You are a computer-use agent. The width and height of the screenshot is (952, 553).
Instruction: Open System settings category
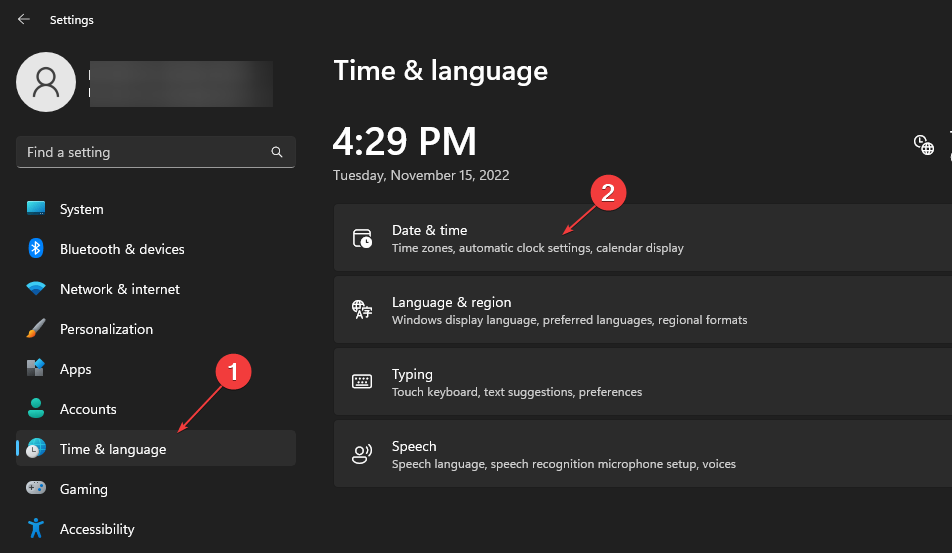[81, 209]
